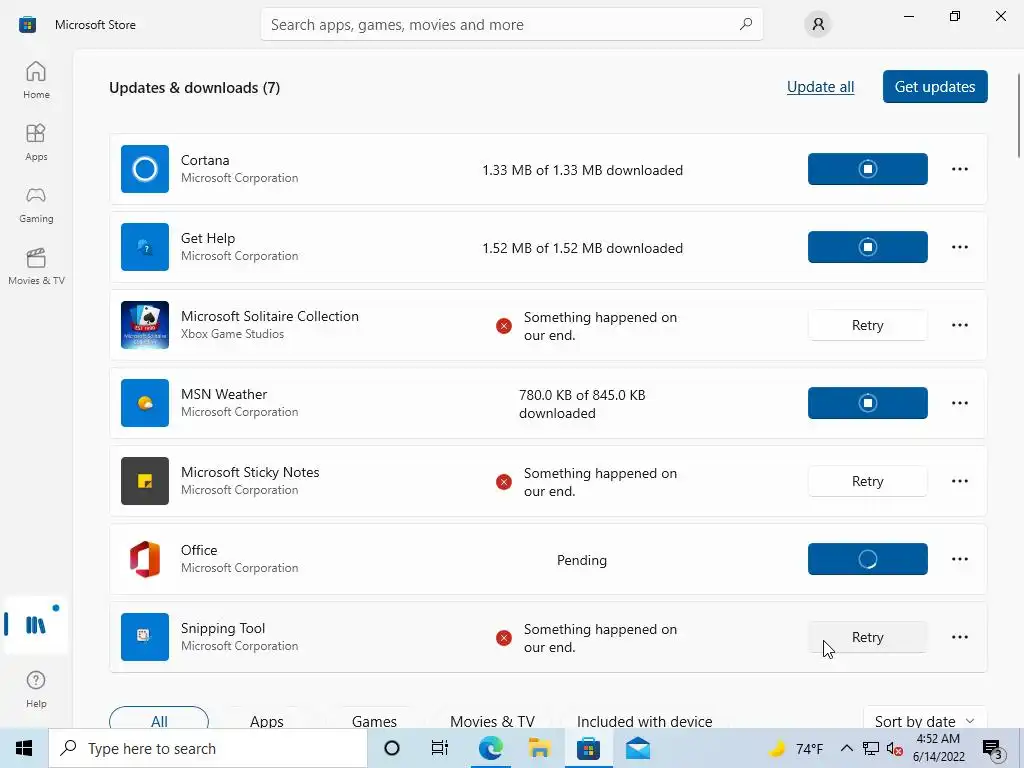Click the Snipping Tool app icon

coord(145,637)
